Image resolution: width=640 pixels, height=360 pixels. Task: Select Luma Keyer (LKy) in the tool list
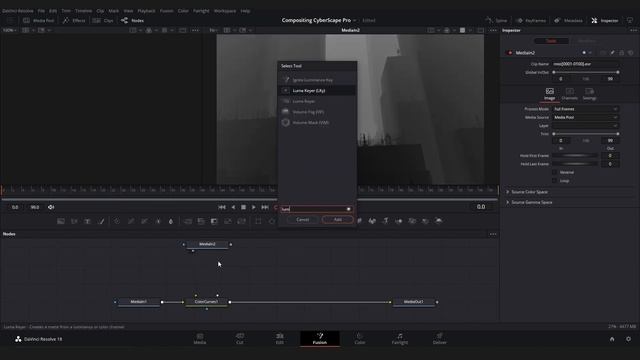(x=317, y=91)
